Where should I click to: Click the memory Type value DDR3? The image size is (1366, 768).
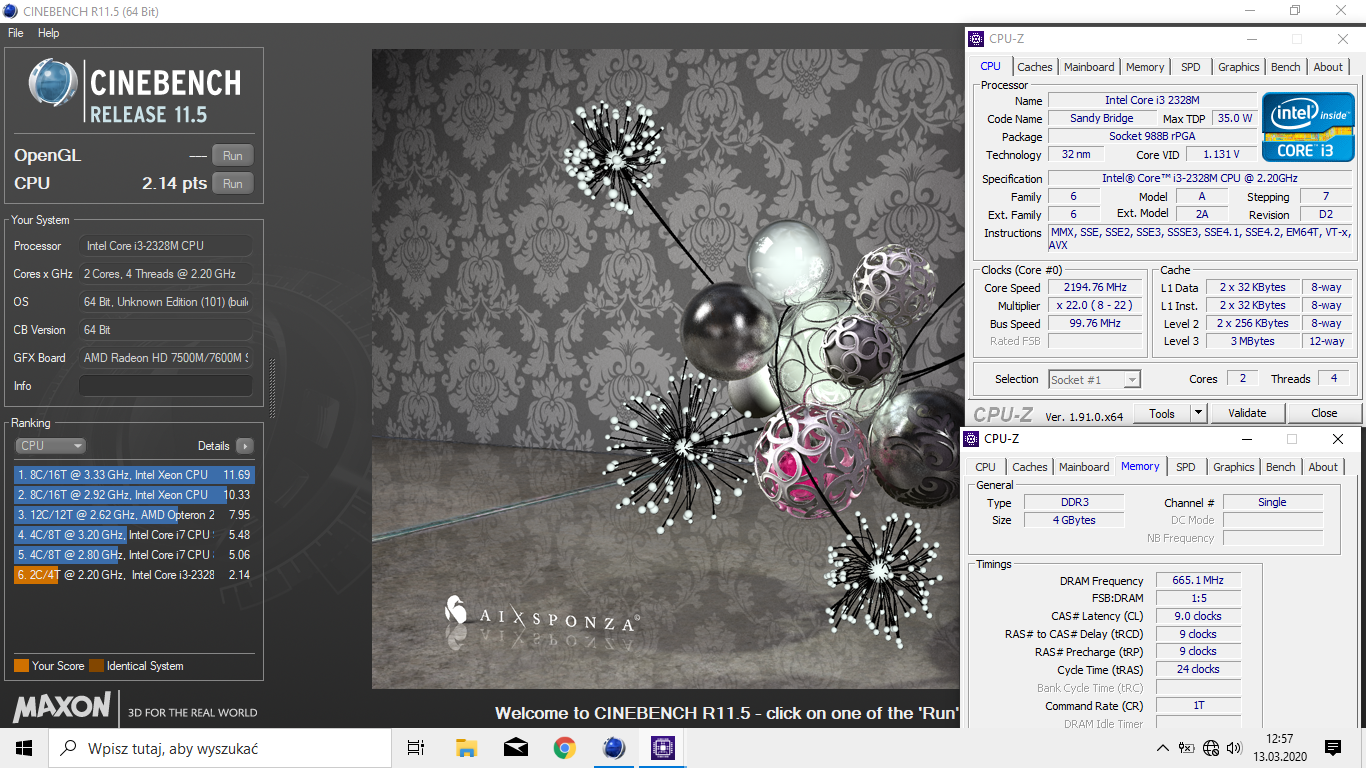tap(1075, 502)
